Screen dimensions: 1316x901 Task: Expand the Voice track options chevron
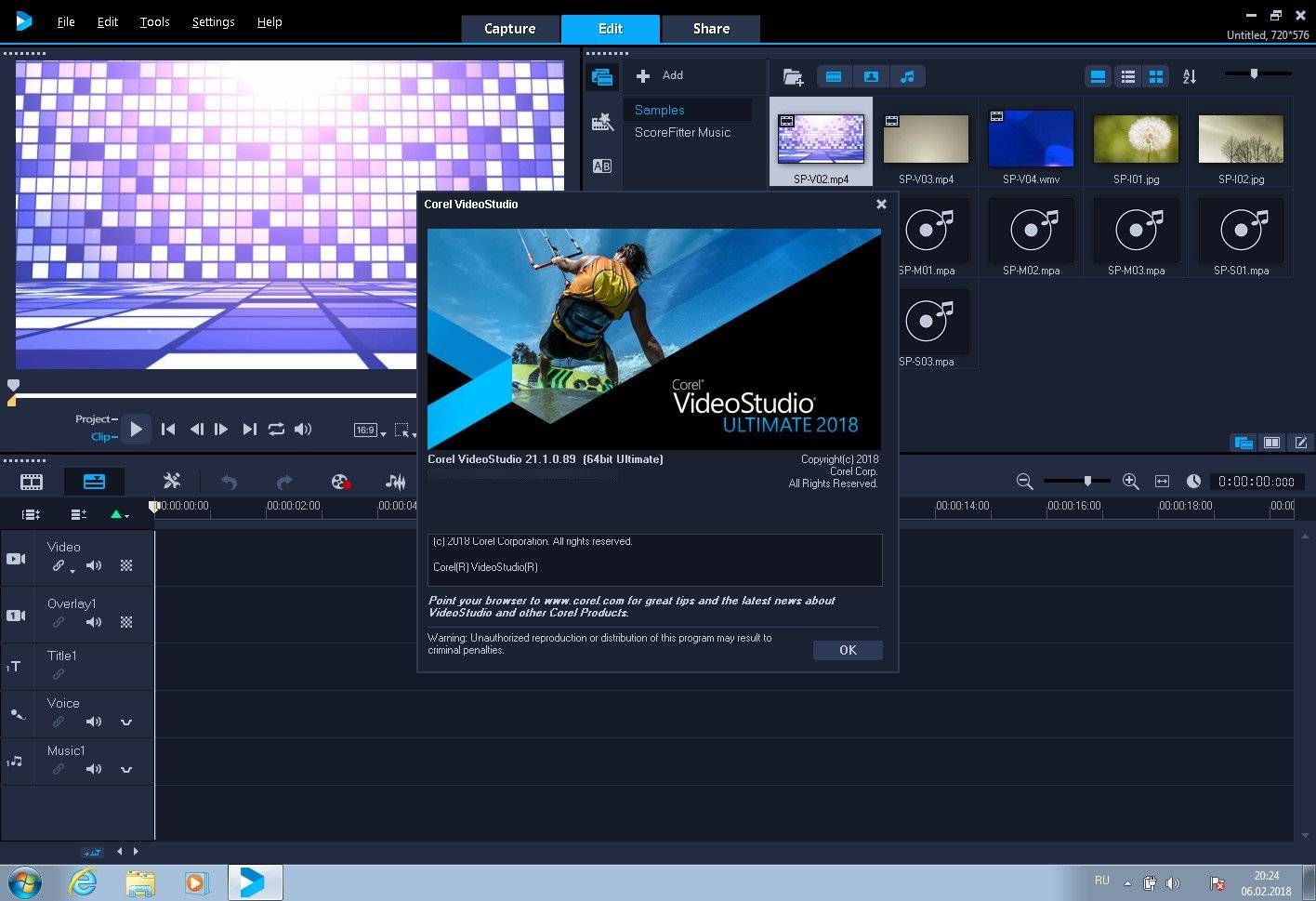click(126, 722)
